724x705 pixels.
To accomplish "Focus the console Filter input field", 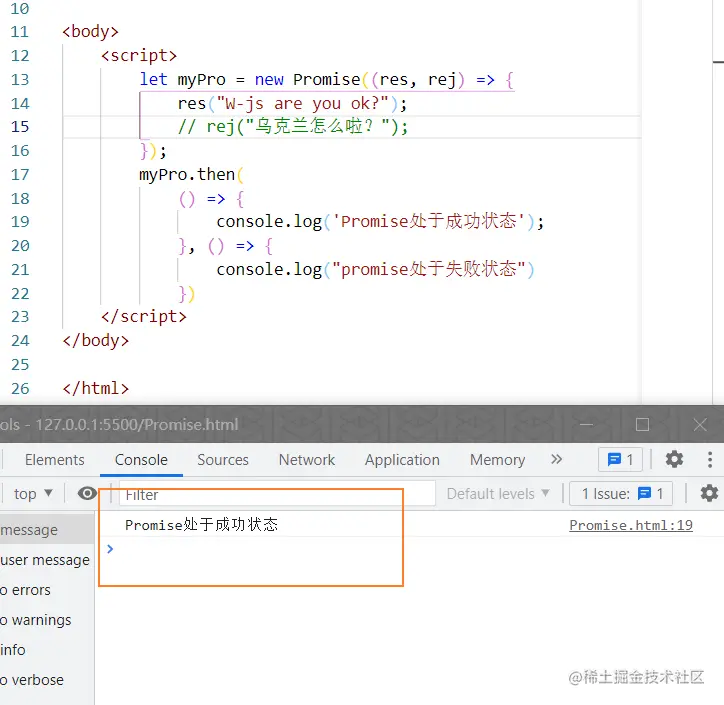I will (277, 494).
